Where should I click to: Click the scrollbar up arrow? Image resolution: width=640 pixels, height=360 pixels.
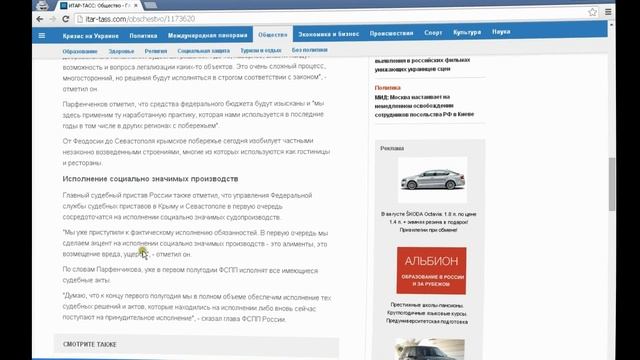coord(611,25)
